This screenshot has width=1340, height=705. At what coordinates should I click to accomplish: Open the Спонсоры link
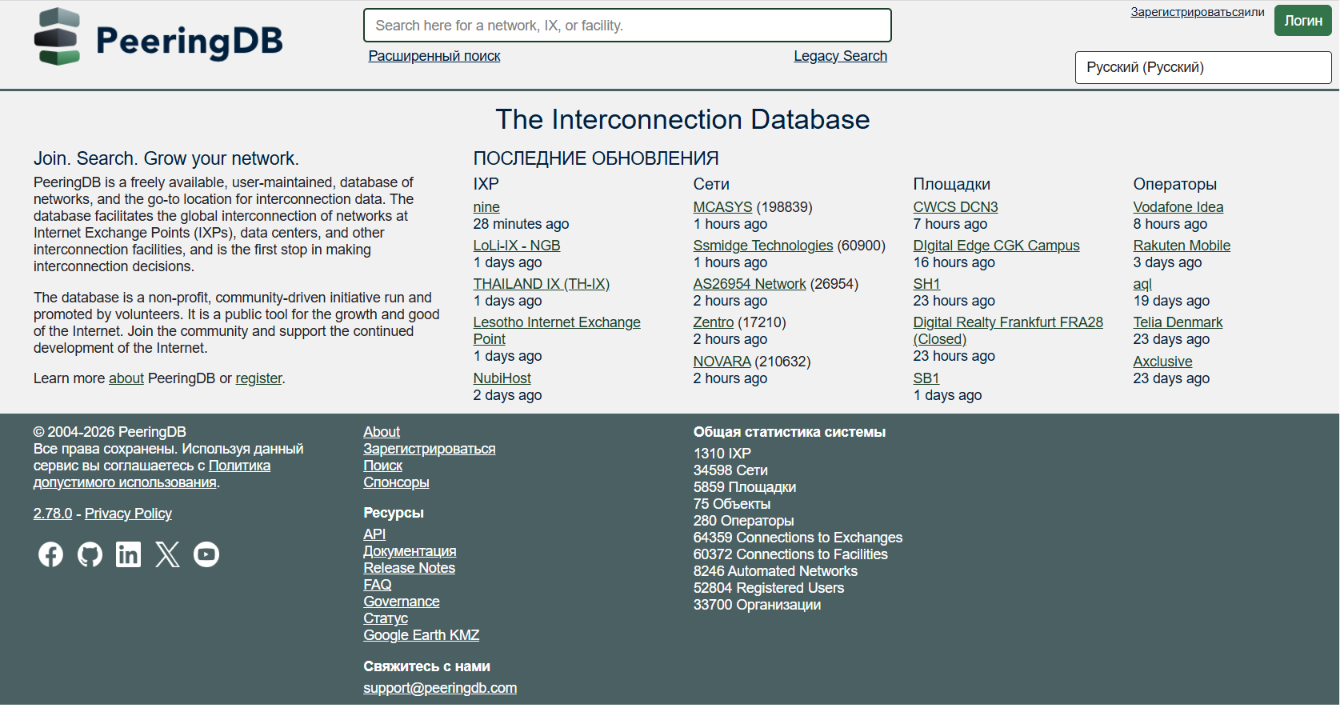pyautogui.click(x=396, y=482)
